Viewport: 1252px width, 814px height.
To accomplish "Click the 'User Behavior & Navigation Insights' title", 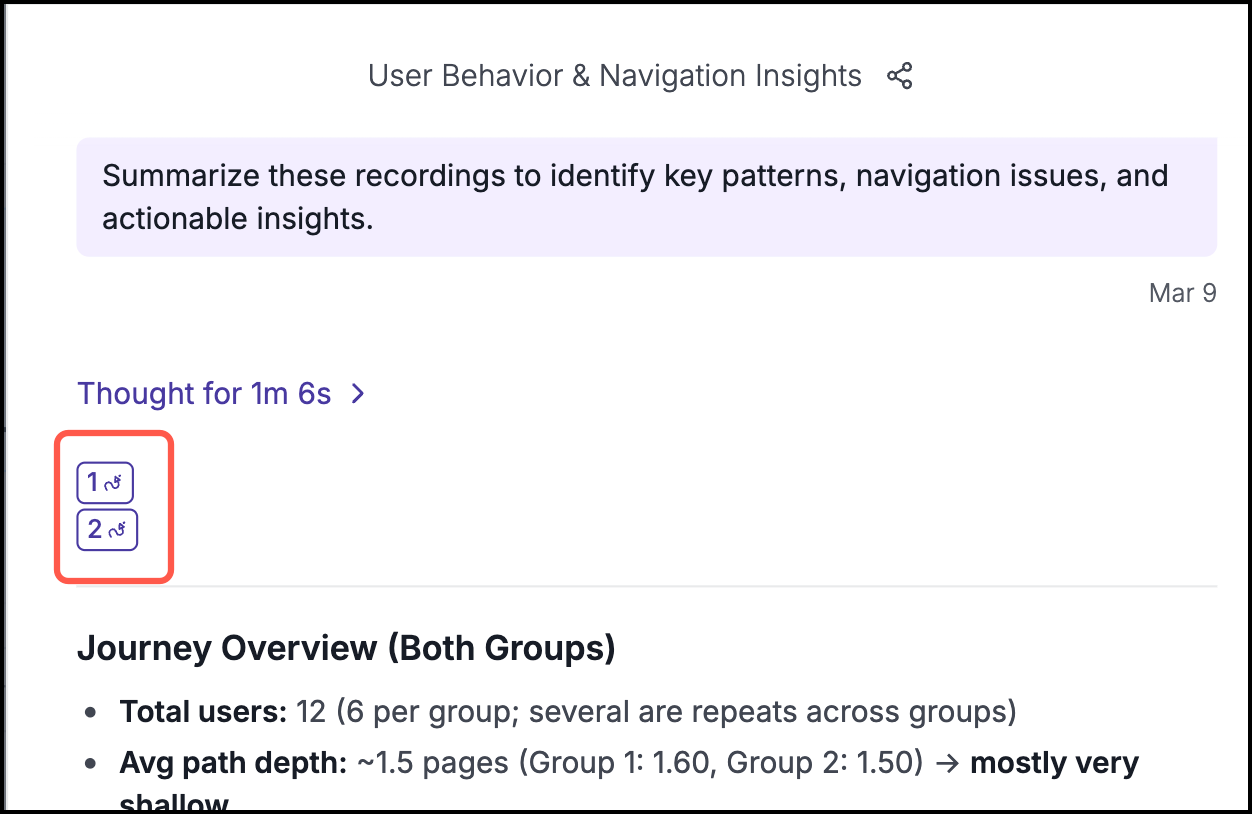I will pos(614,76).
